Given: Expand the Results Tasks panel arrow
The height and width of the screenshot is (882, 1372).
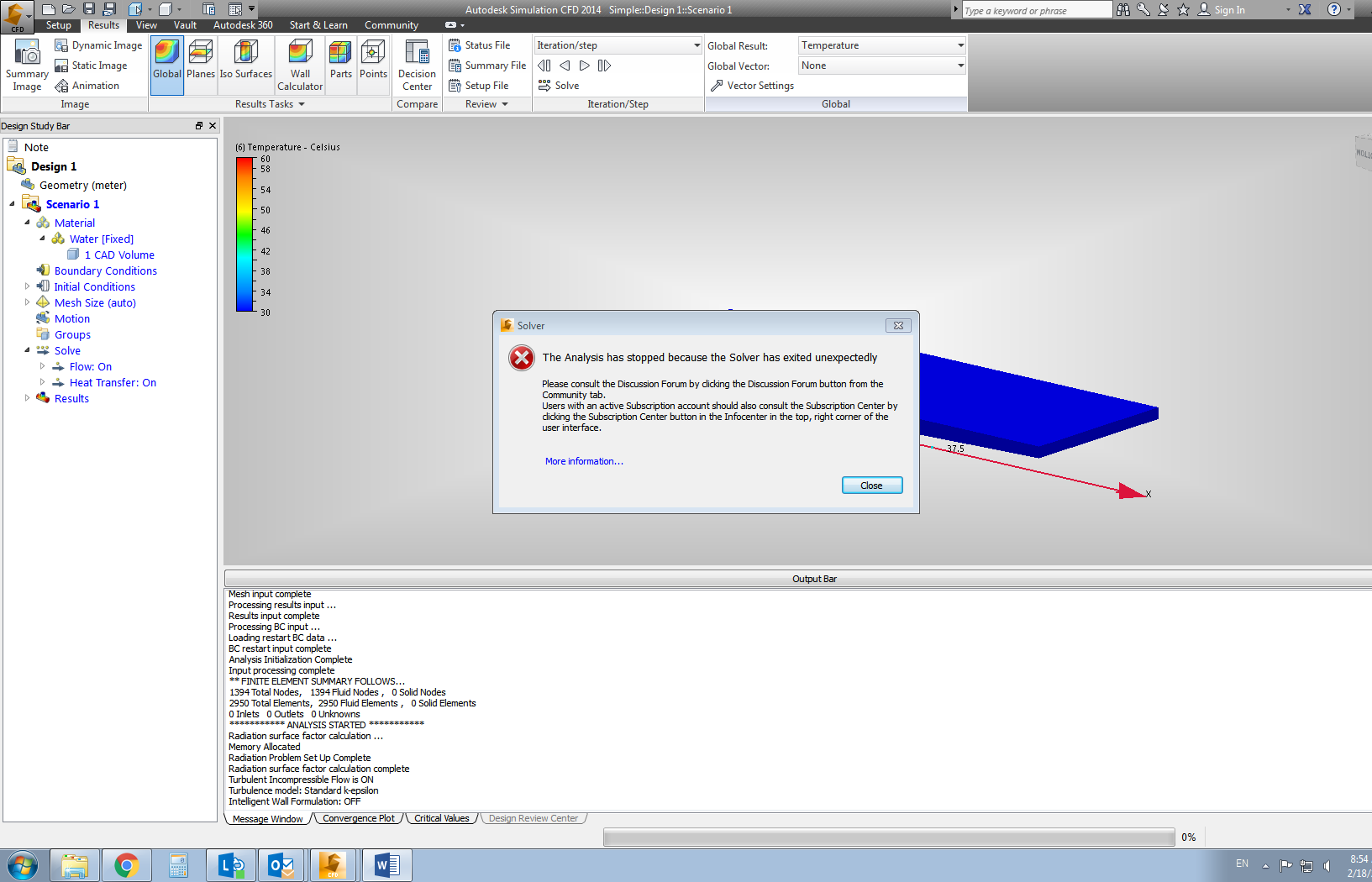Looking at the screenshot, I should coord(302,104).
